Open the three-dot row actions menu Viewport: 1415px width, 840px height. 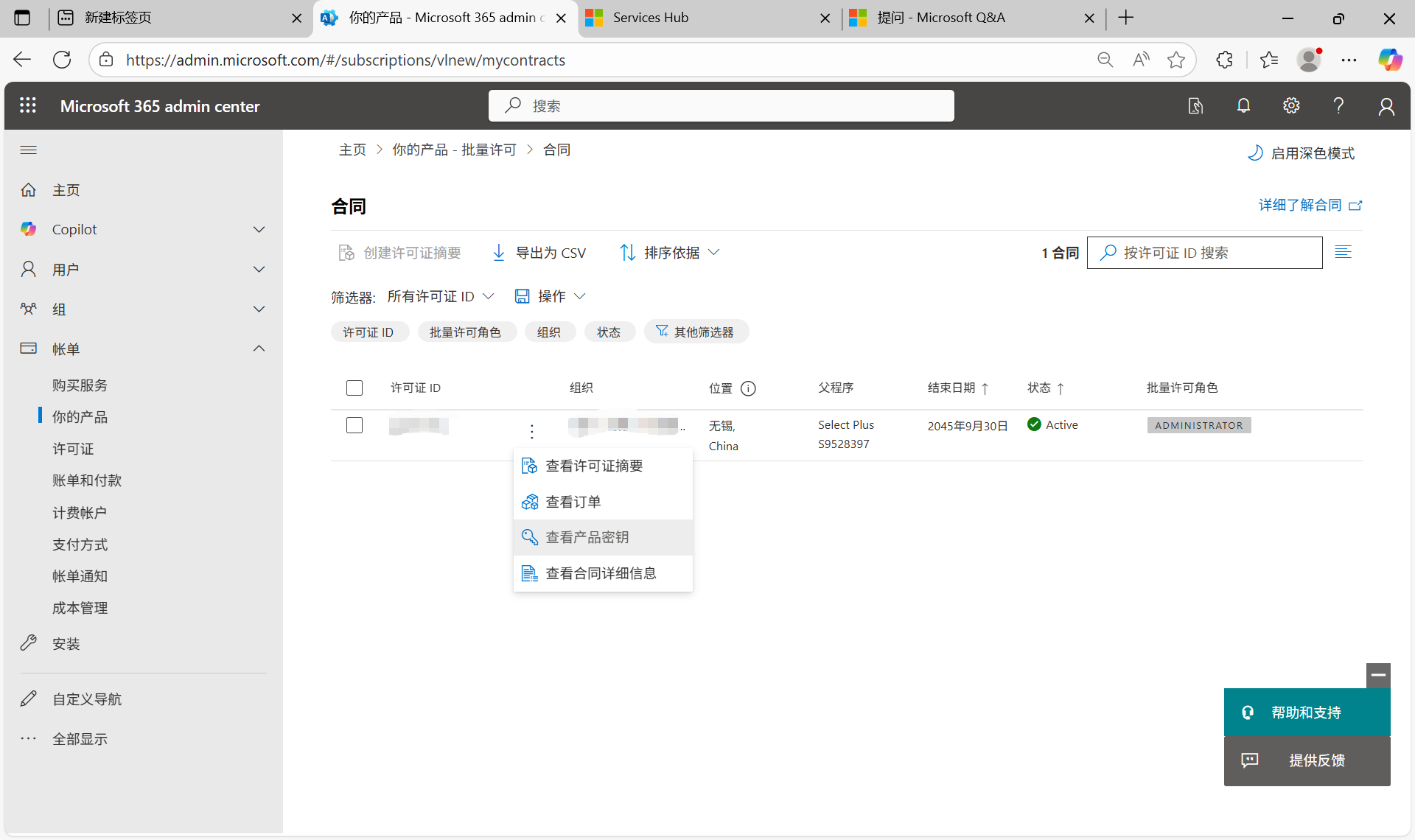531,431
